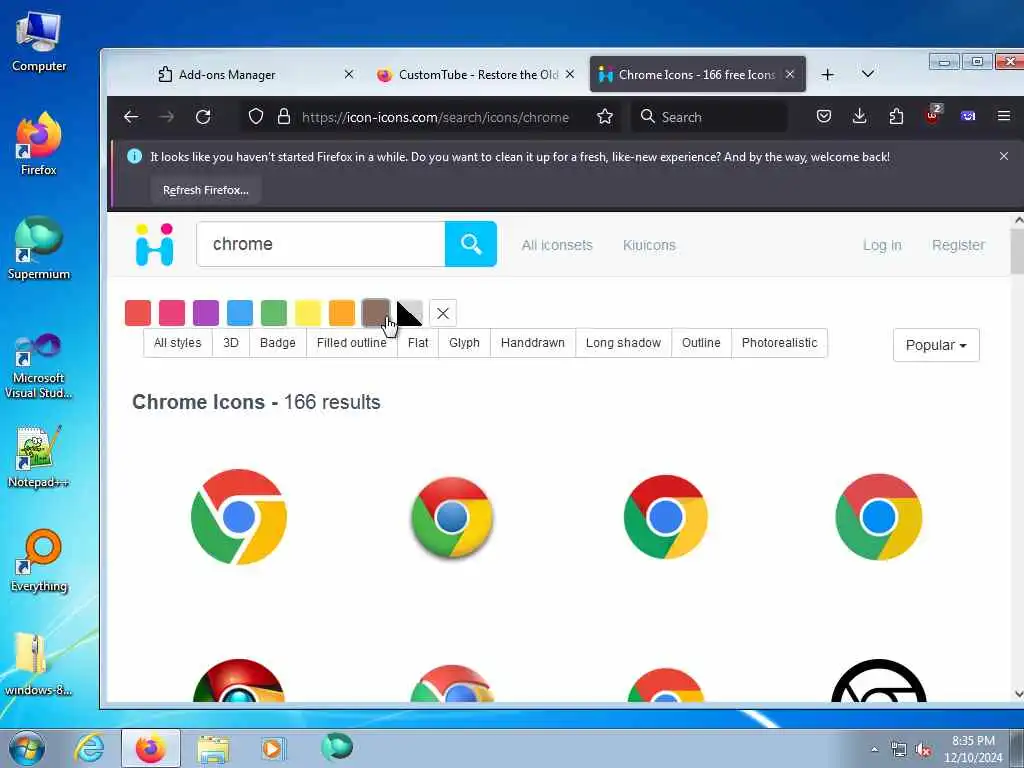Clear color filter with the X swatch

pyautogui.click(x=443, y=313)
